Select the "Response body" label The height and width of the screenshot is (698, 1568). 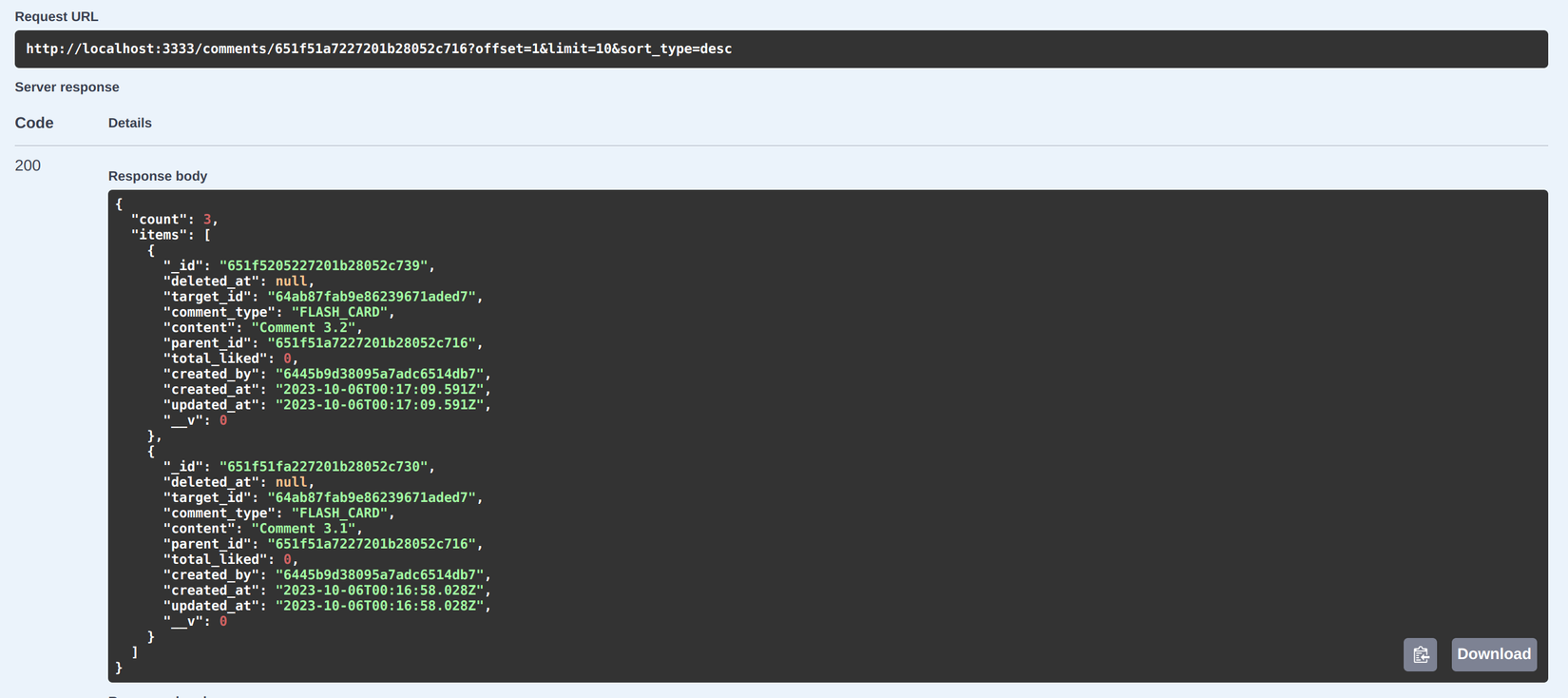158,176
